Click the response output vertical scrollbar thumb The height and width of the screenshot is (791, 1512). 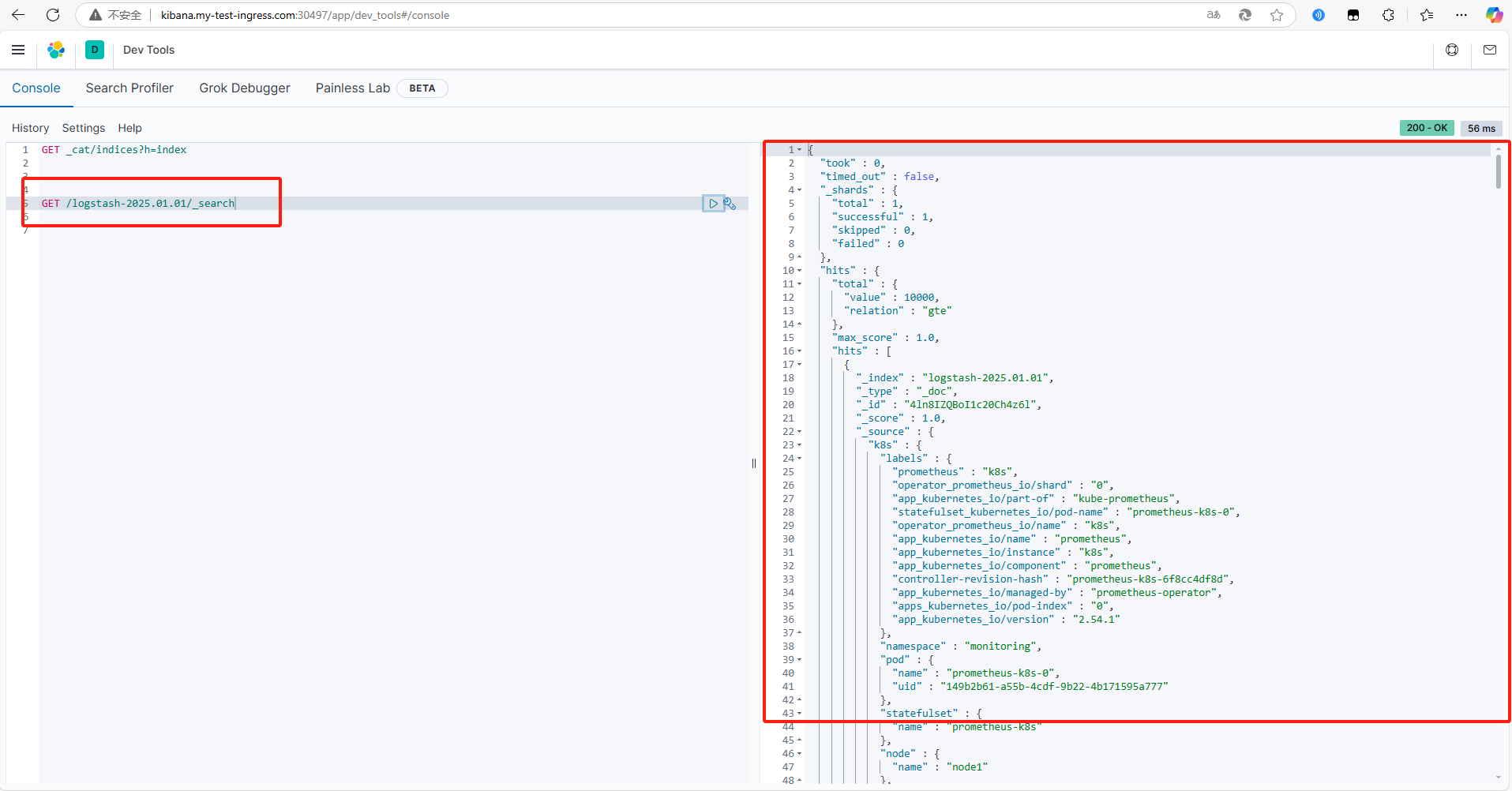click(x=1498, y=171)
